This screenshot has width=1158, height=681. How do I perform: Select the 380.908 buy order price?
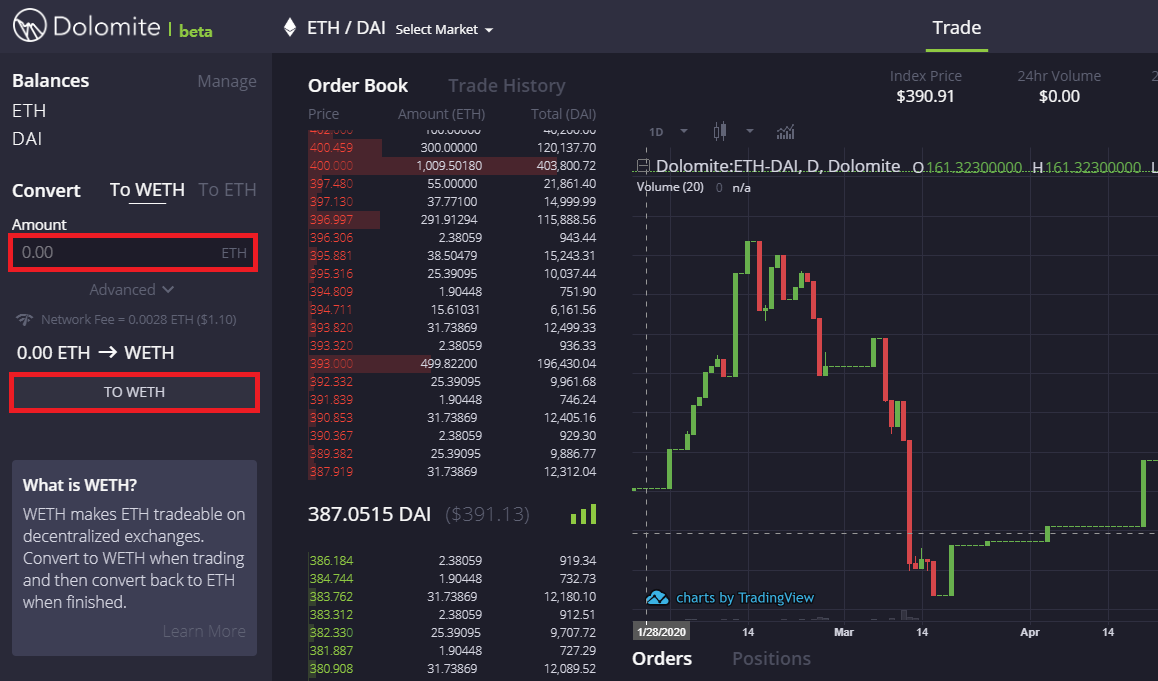[x=331, y=668]
